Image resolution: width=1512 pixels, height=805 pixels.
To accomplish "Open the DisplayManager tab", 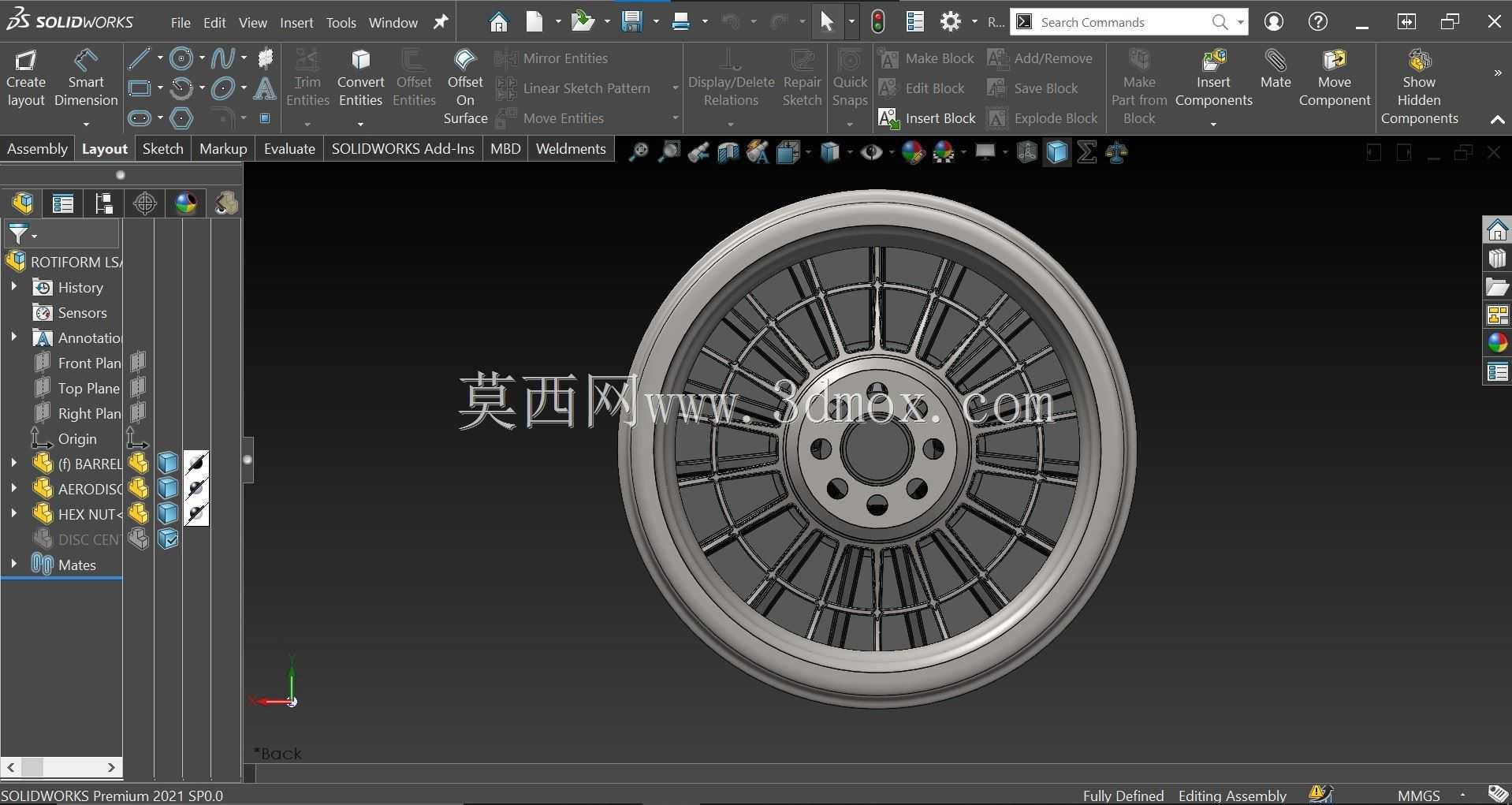I will pos(186,203).
